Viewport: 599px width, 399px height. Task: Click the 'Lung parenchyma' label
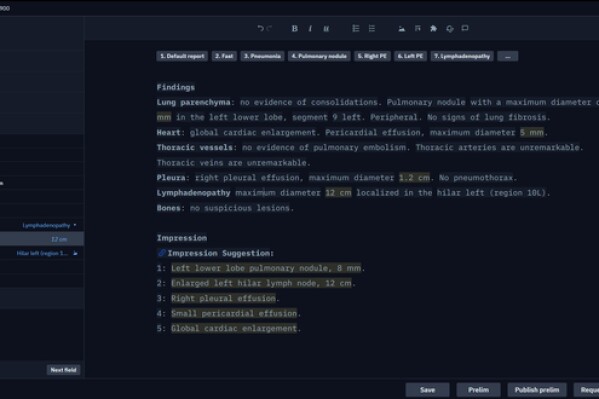(193, 102)
